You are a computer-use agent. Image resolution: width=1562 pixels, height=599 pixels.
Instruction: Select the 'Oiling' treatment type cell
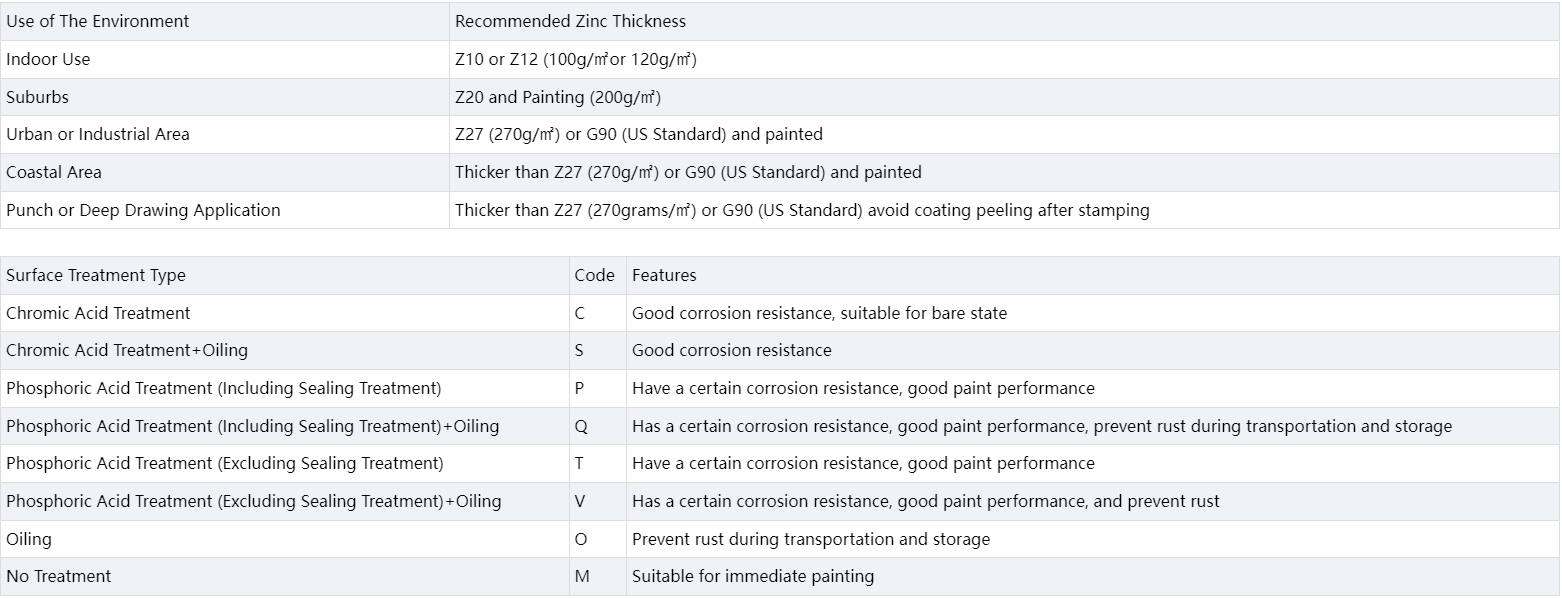pos(29,539)
